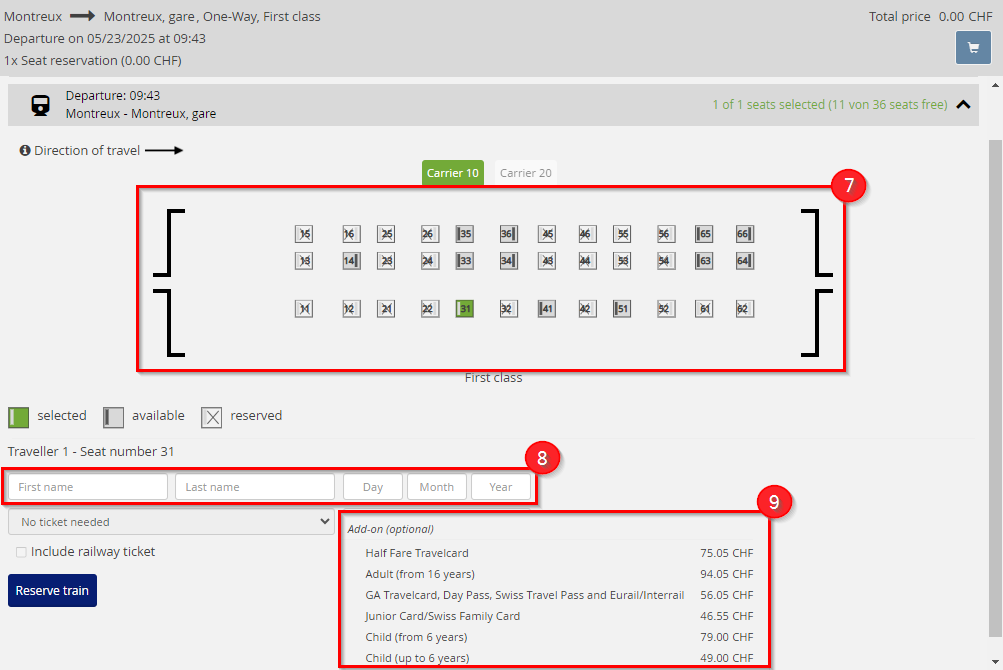Pick available seat 51
This screenshot has height=670, width=1003.
coord(622,308)
